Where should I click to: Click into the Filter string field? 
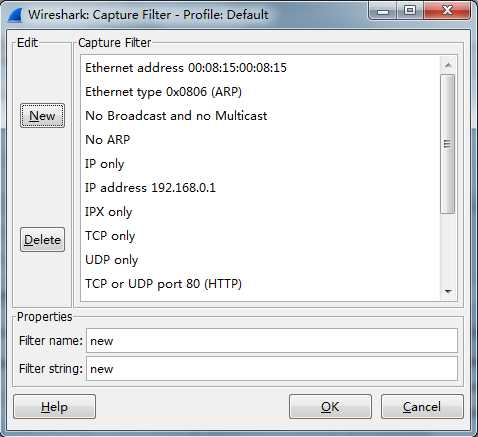tap(272, 369)
